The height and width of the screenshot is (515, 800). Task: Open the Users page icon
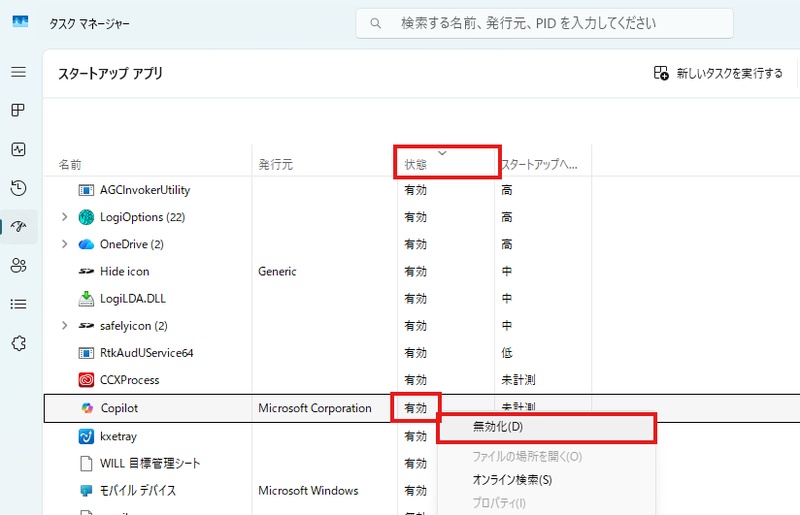pos(18,265)
